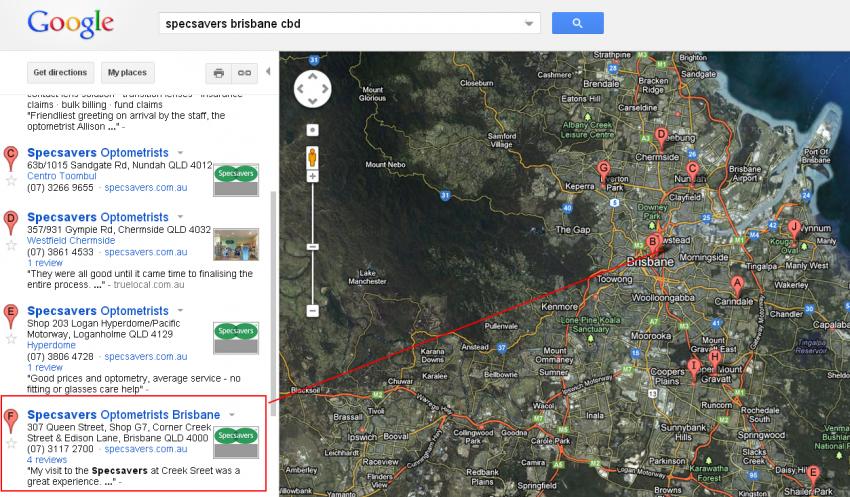Image resolution: width=850 pixels, height=497 pixels.
Task: Open truelocal.com.au source link
Action: 149,285
